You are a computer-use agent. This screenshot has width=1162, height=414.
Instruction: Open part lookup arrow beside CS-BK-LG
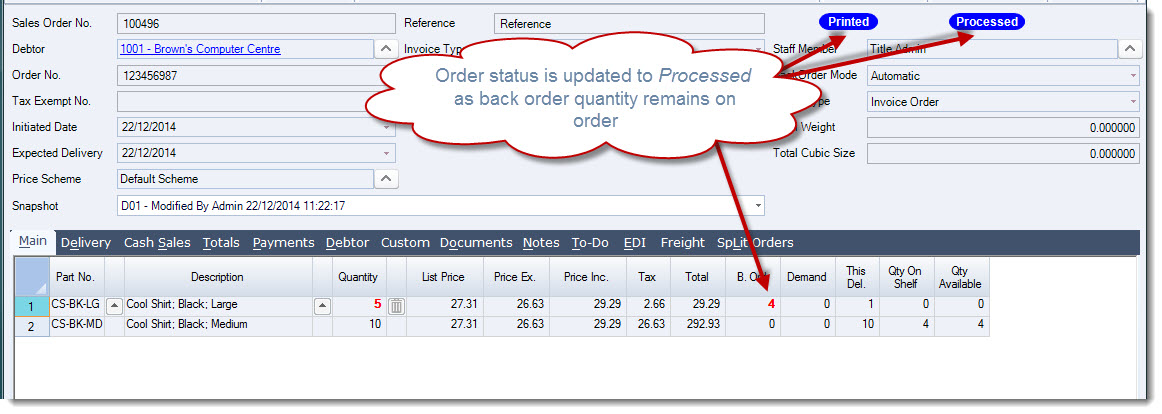coord(114,304)
